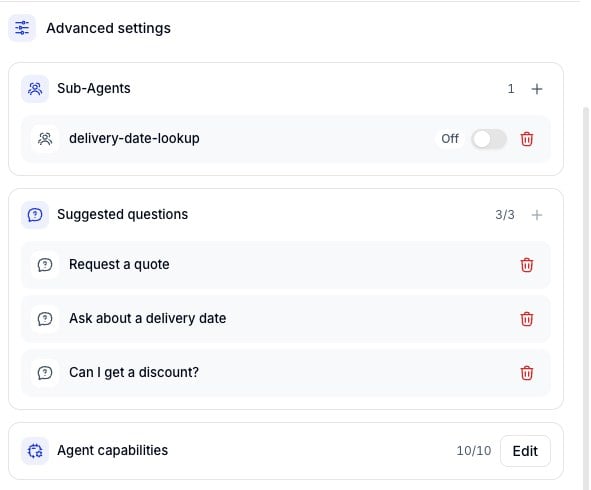Delete the delivery-date-lookup sub-agent
Screen dimensions: 591x490
click(527, 139)
